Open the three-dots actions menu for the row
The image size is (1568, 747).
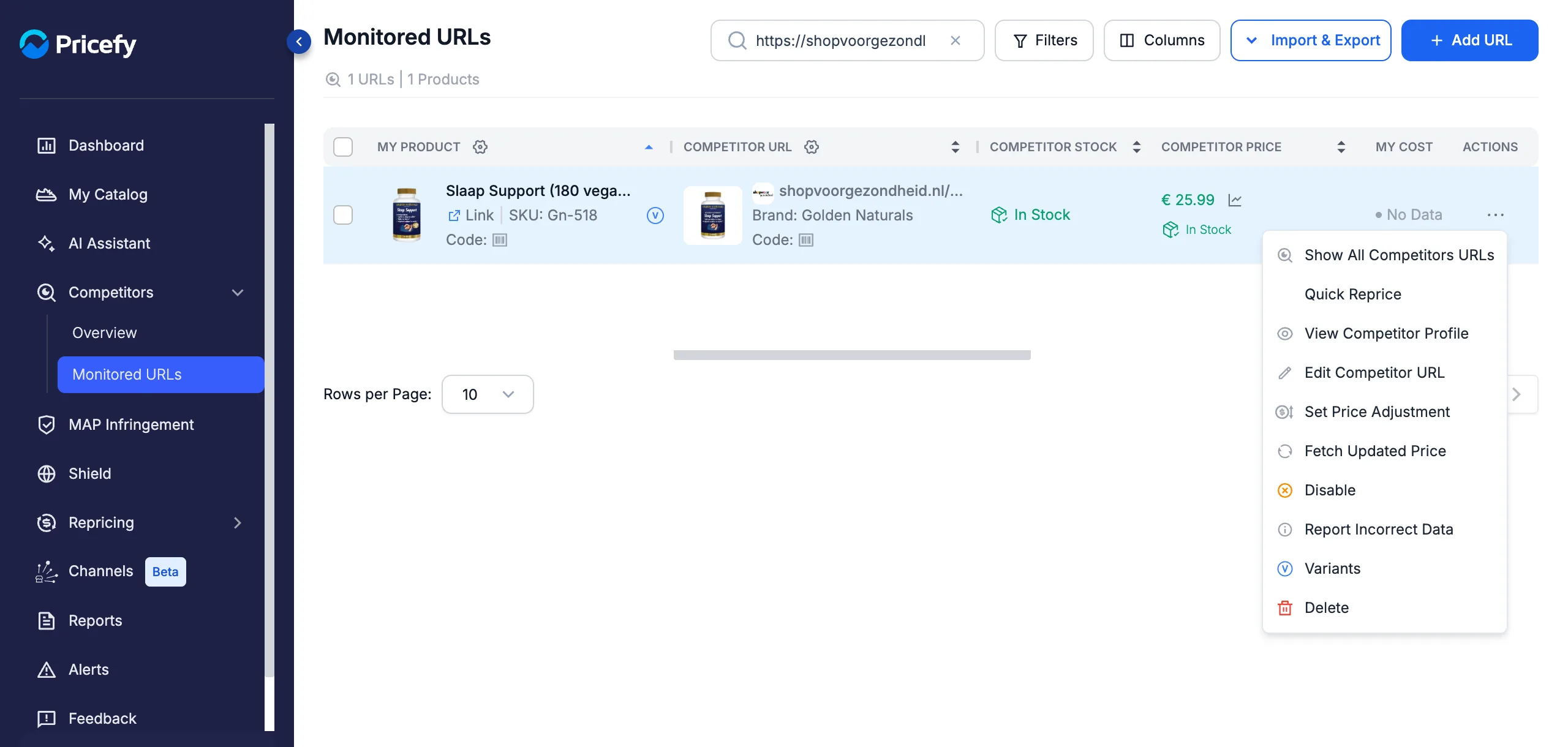(x=1495, y=215)
